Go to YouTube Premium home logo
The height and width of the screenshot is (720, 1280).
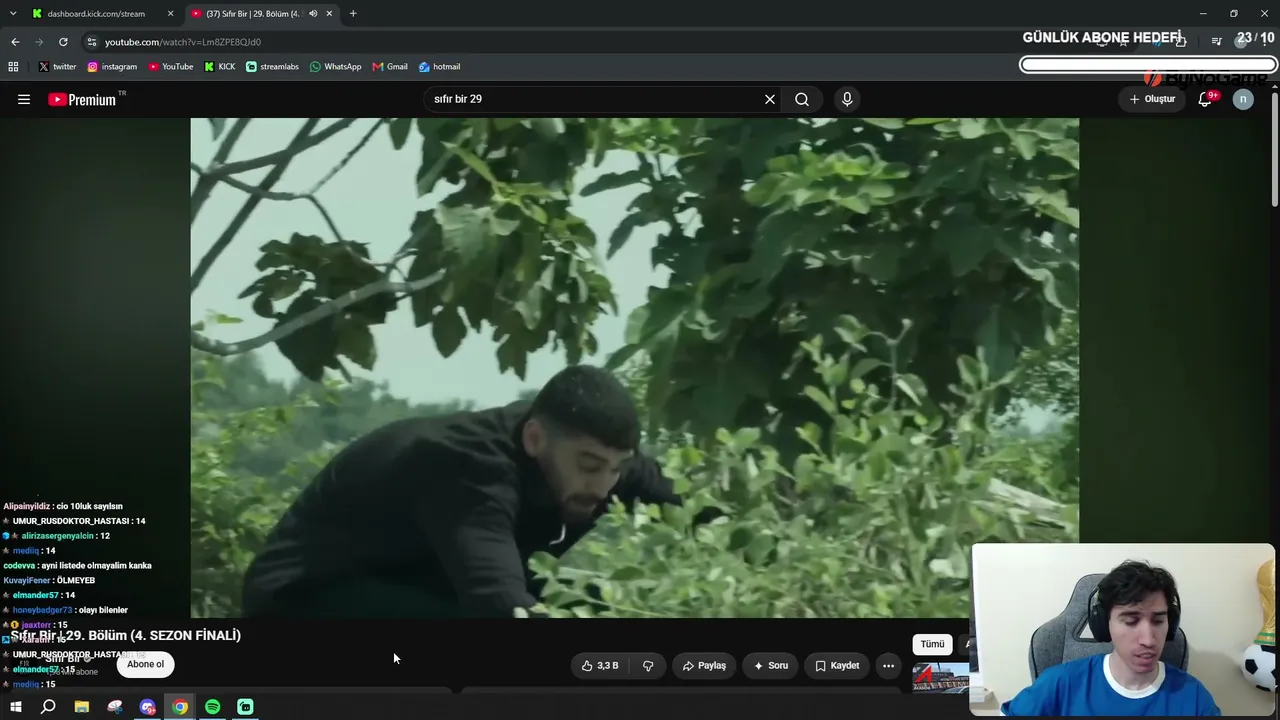(x=82, y=99)
